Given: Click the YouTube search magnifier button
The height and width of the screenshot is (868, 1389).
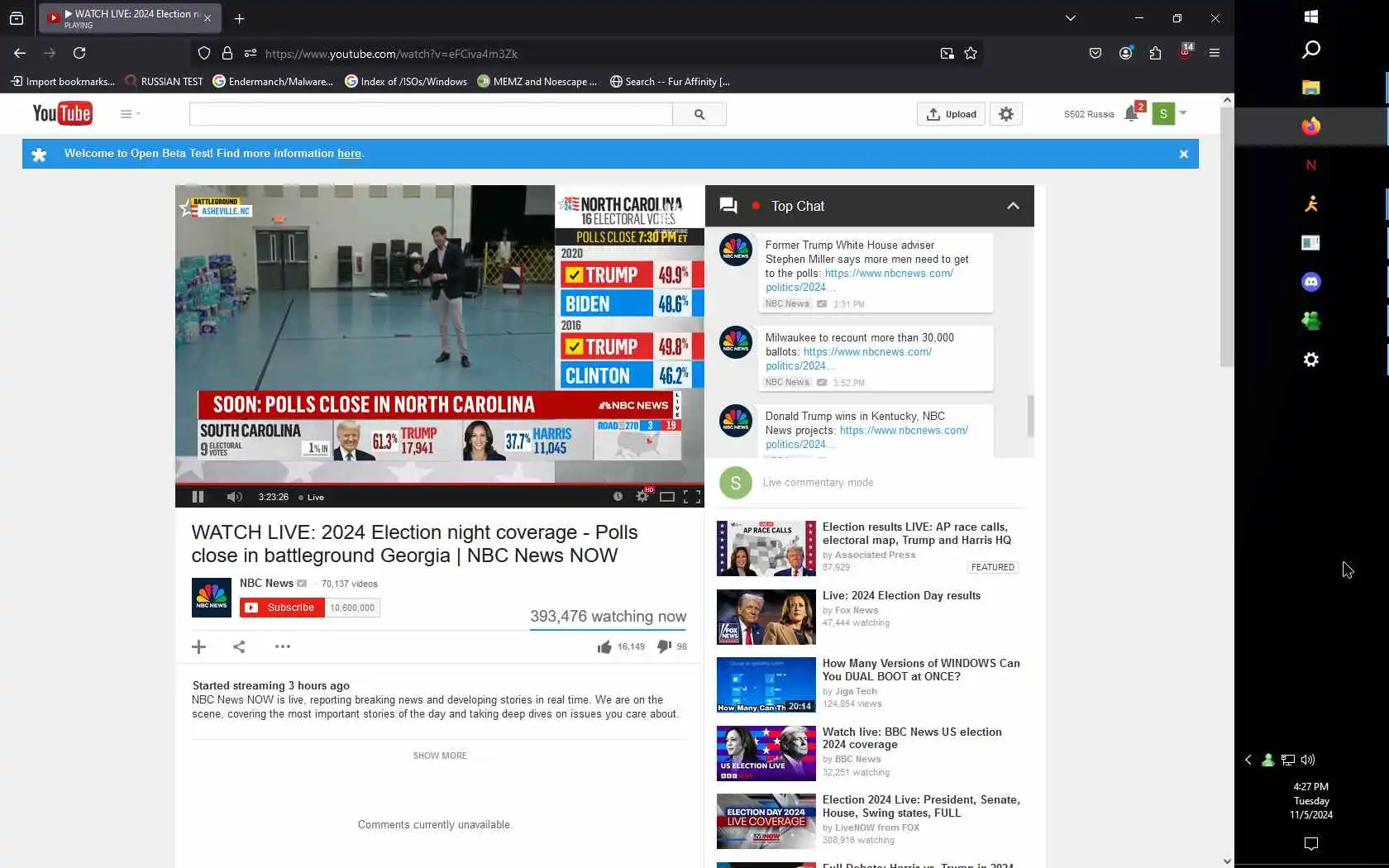Looking at the screenshot, I should [x=699, y=114].
